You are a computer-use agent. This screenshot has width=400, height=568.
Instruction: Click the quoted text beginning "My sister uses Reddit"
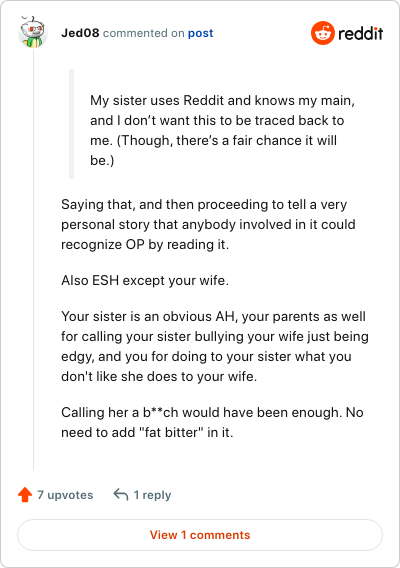click(222, 130)
